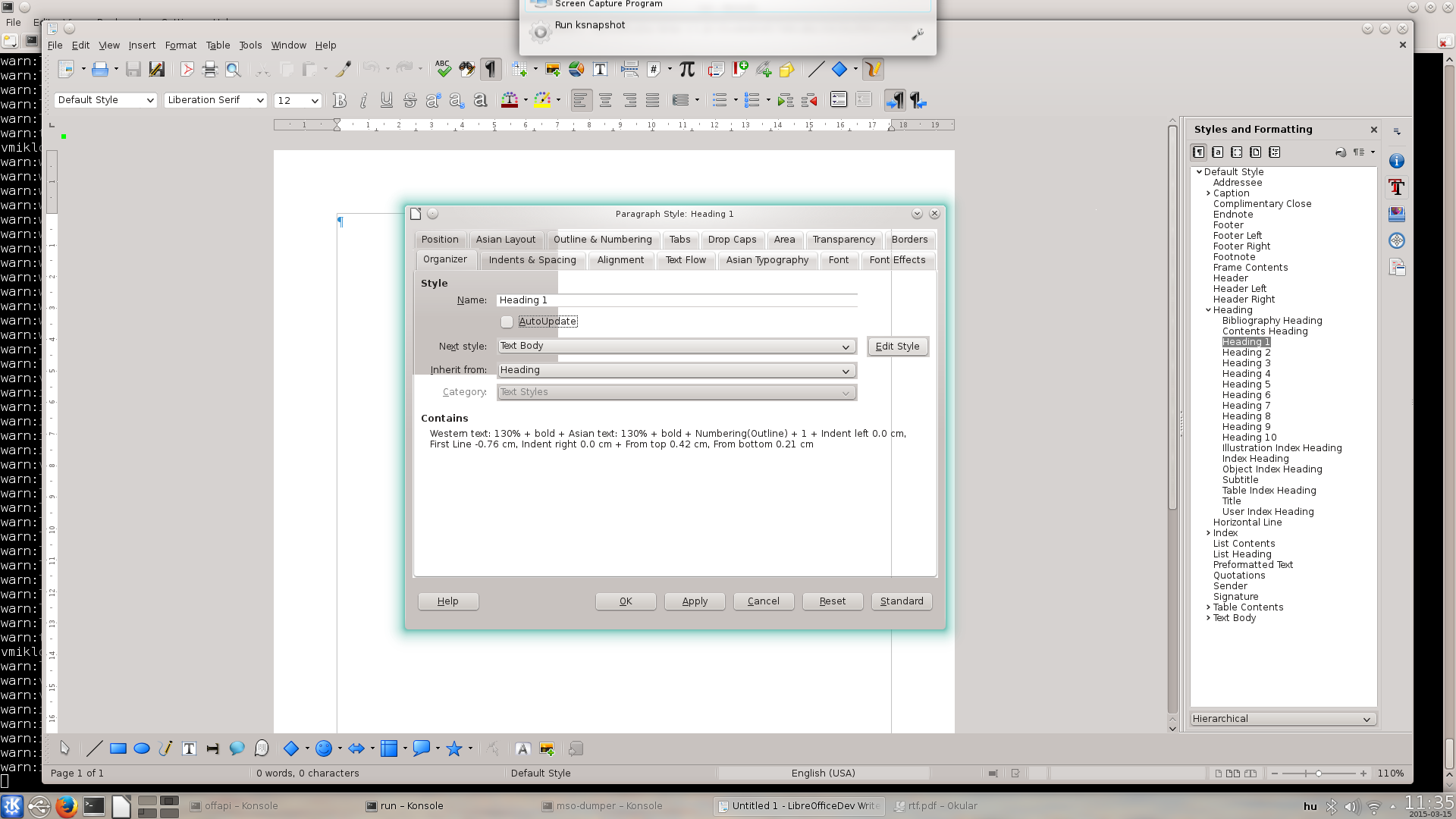Click the OK button in dialog
This screenshot has width=1456, height=819.
[x=626, y=601]
